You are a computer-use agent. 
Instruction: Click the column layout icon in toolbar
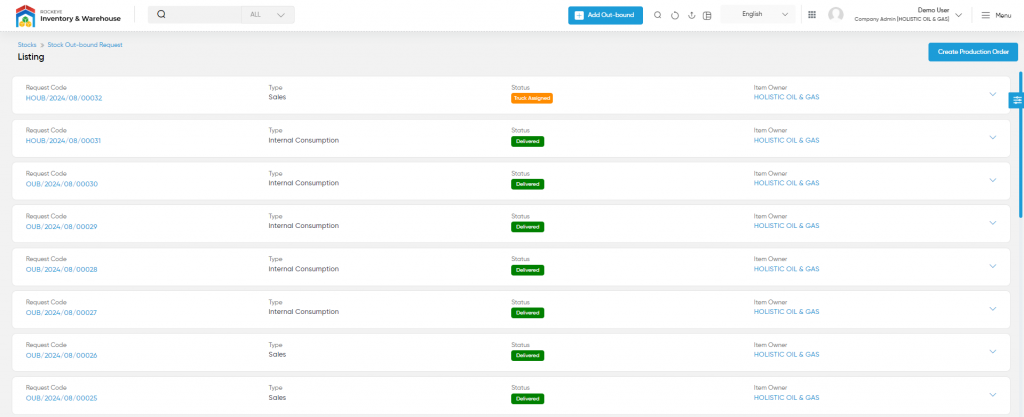tap(707, 15)
